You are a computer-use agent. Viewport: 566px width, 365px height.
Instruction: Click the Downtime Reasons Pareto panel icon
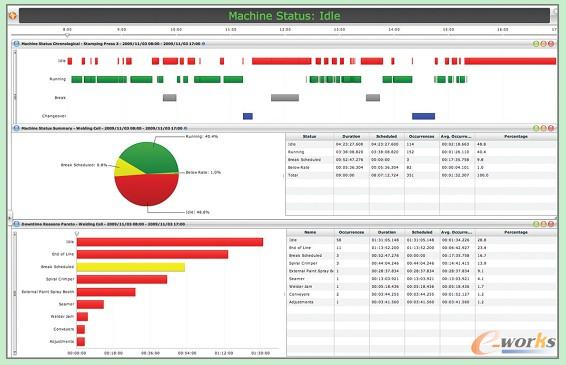point(16,224)
